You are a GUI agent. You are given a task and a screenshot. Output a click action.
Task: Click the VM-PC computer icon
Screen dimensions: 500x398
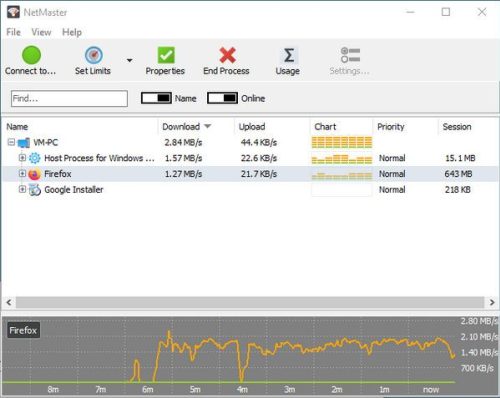(24, 143)
